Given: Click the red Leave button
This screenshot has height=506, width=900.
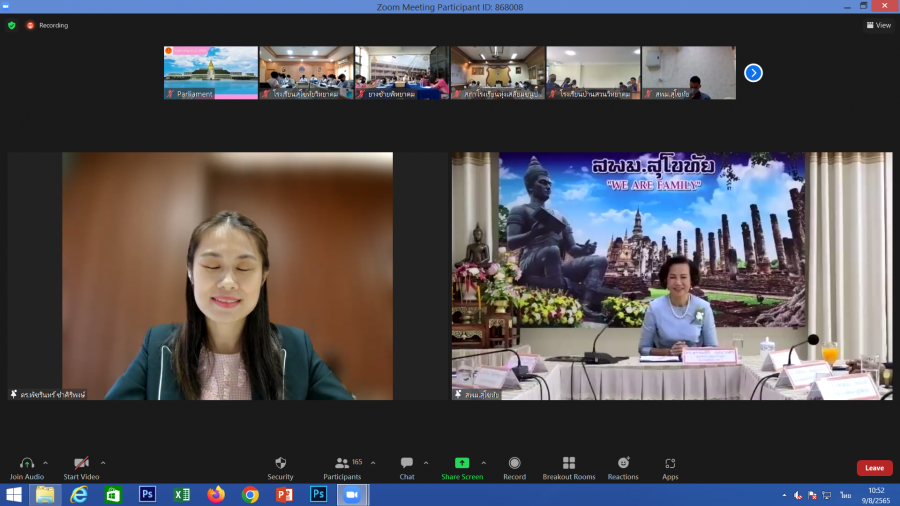Looking at the screenshot, I should point(874,468).
